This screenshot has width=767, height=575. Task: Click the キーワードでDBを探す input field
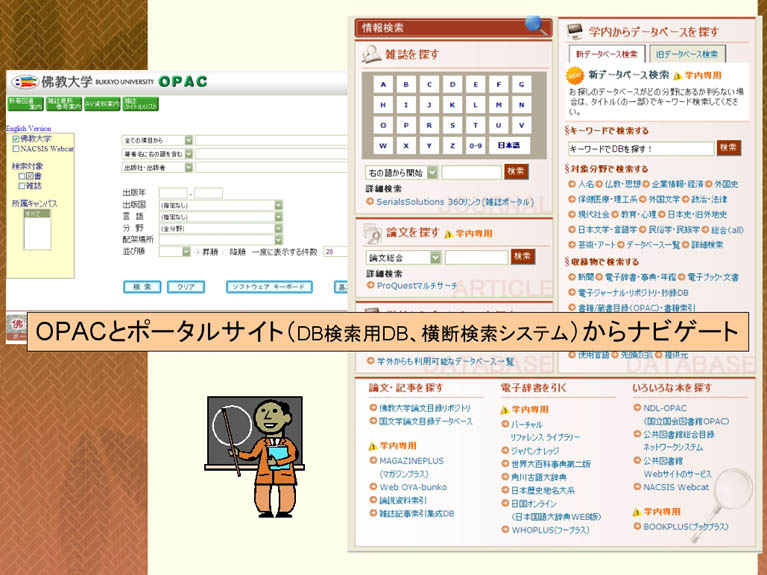coord(641,149)
